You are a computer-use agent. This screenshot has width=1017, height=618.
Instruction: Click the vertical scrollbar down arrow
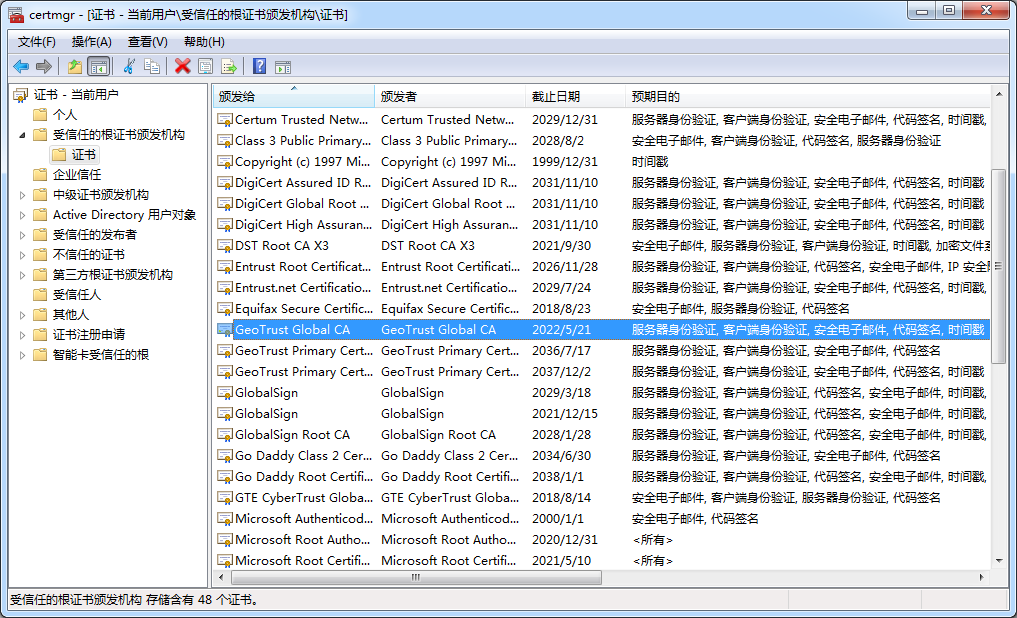(x=999, y=560)
